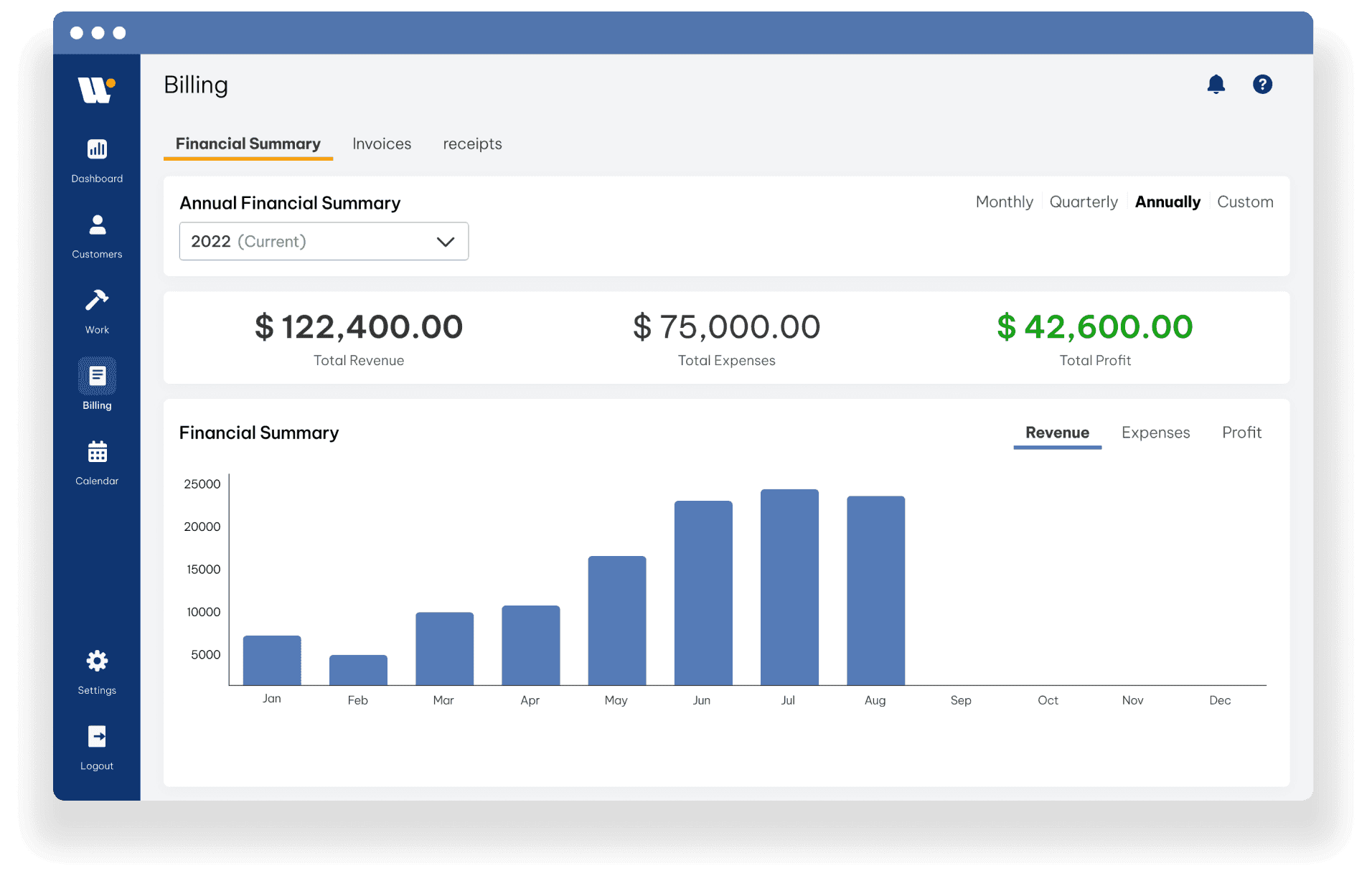Click the Total Profit $42,600.00 value

tap(1095, 327)
